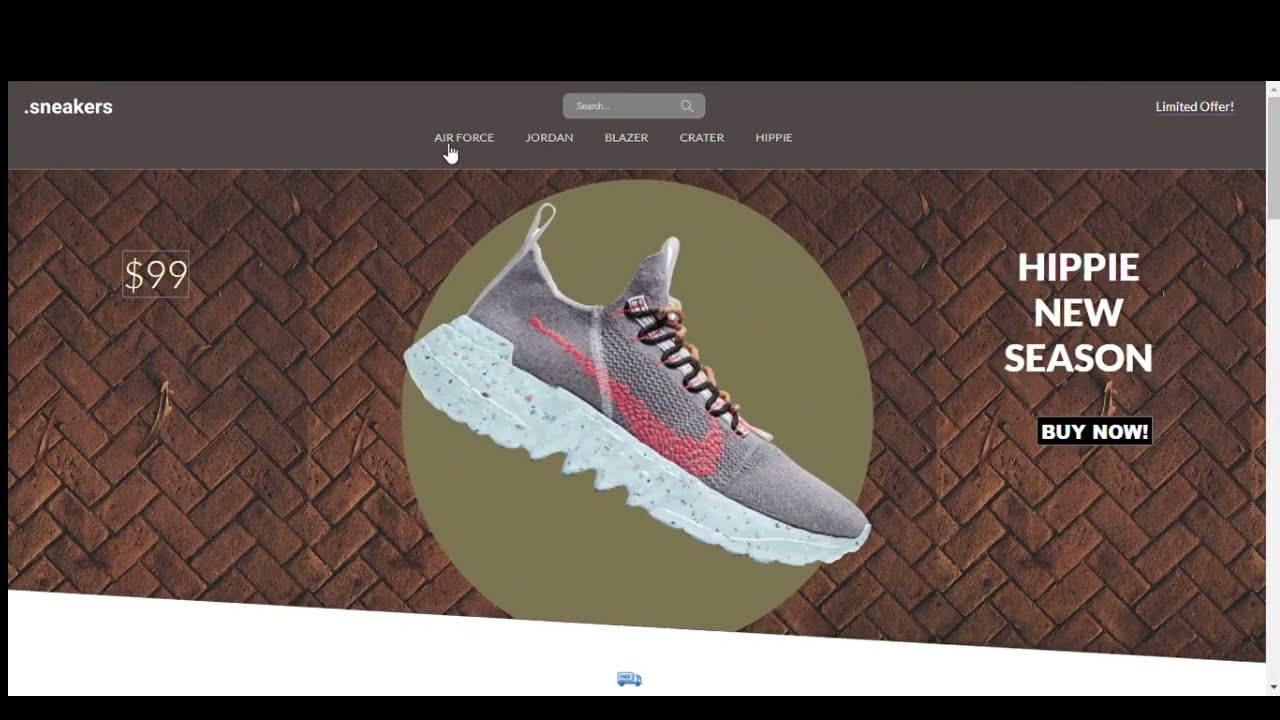Click the vertical scrollbar thumb
The image size is (1280, 720).
(1272, 157)
